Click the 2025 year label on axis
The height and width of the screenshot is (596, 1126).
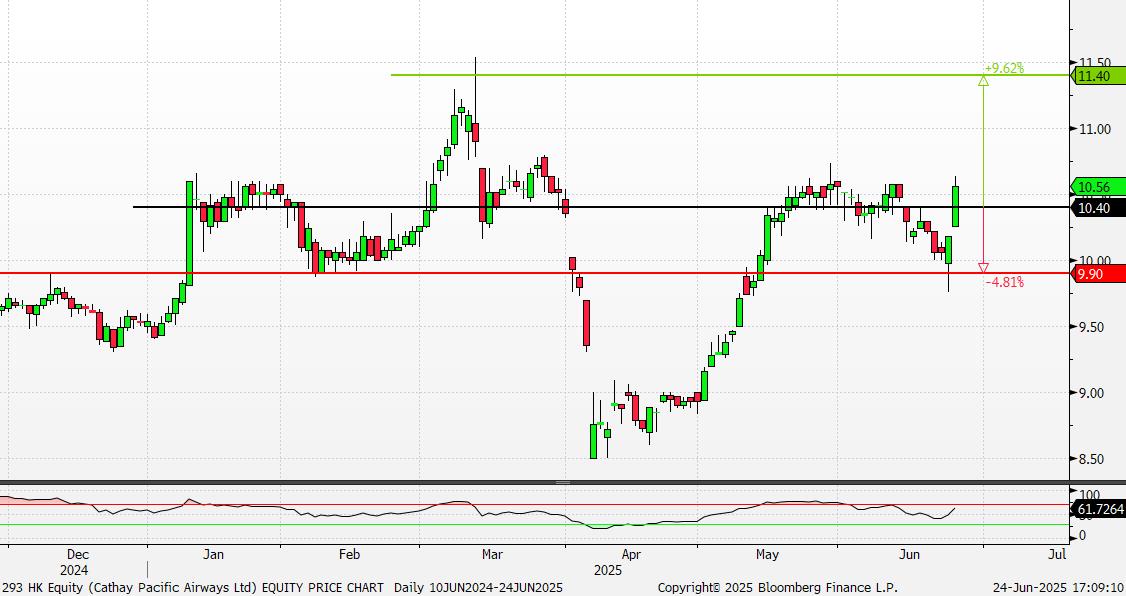coord(608,570)
